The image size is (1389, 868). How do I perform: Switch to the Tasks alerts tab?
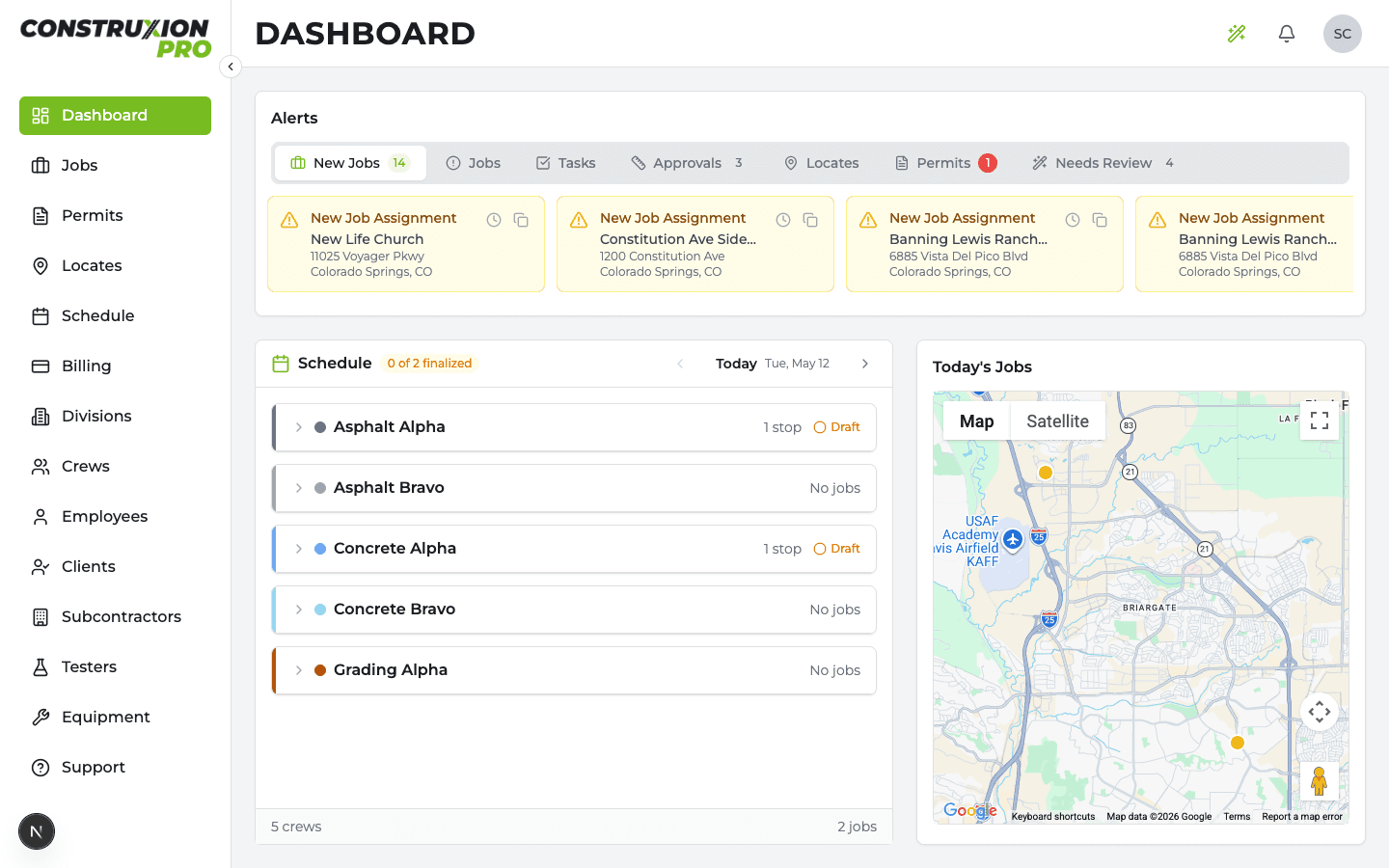[x=566, y=163]
